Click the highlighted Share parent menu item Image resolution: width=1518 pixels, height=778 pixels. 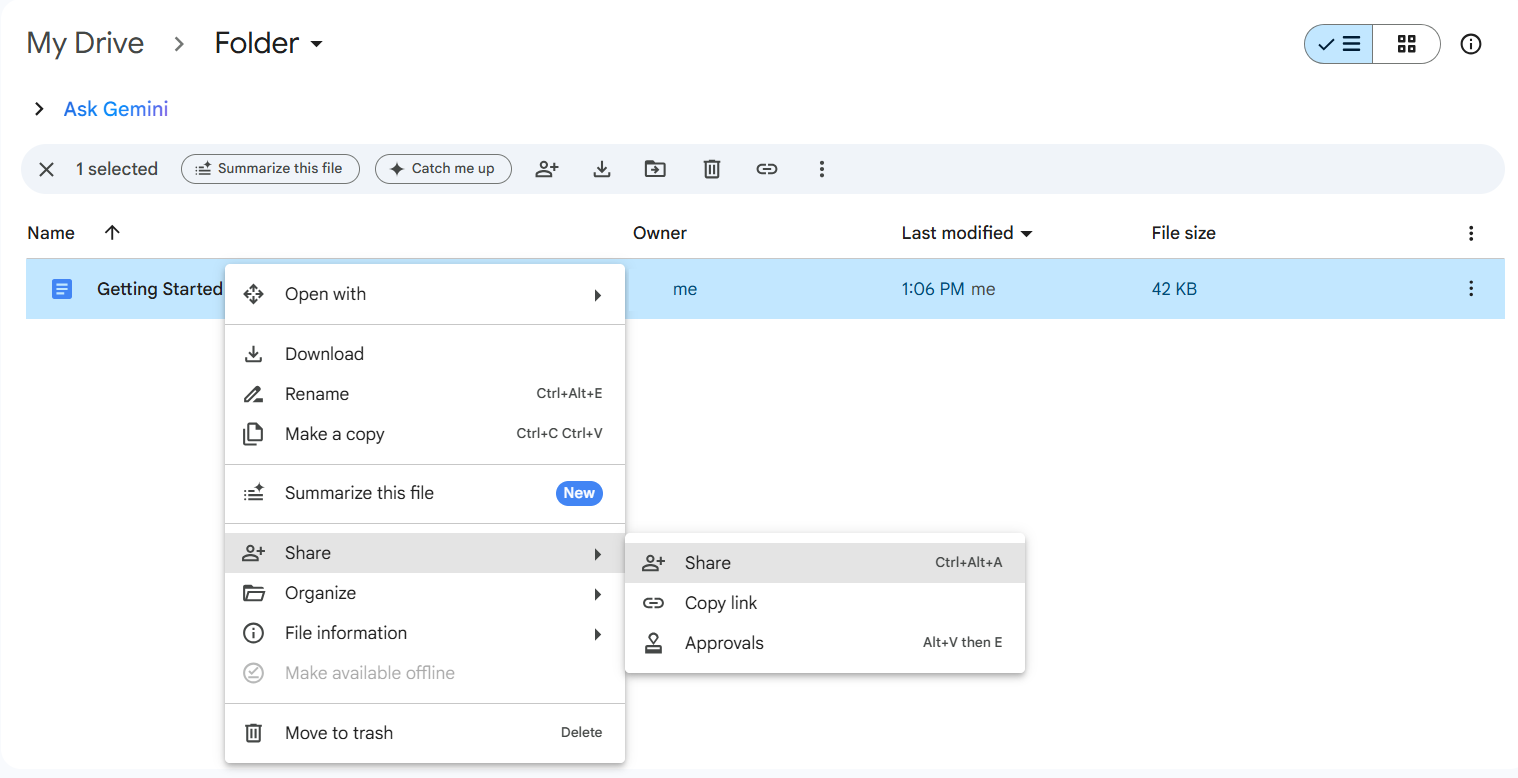click(x=425, y=553)
